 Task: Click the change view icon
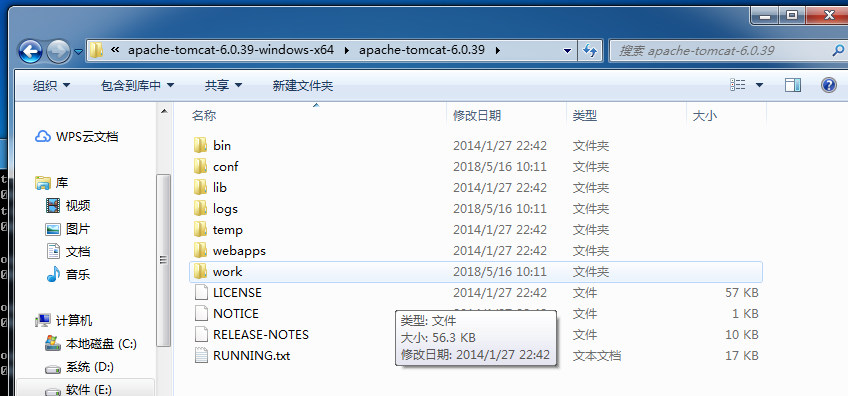pyautogui.click(x=738, y=85)
